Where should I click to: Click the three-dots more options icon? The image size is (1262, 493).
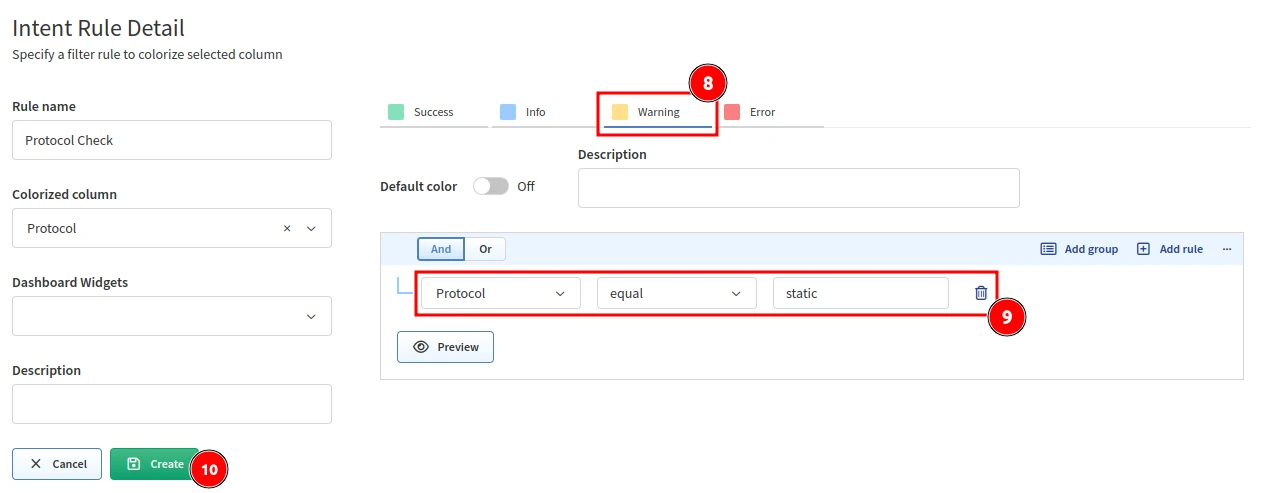[x=1227, y=249]
